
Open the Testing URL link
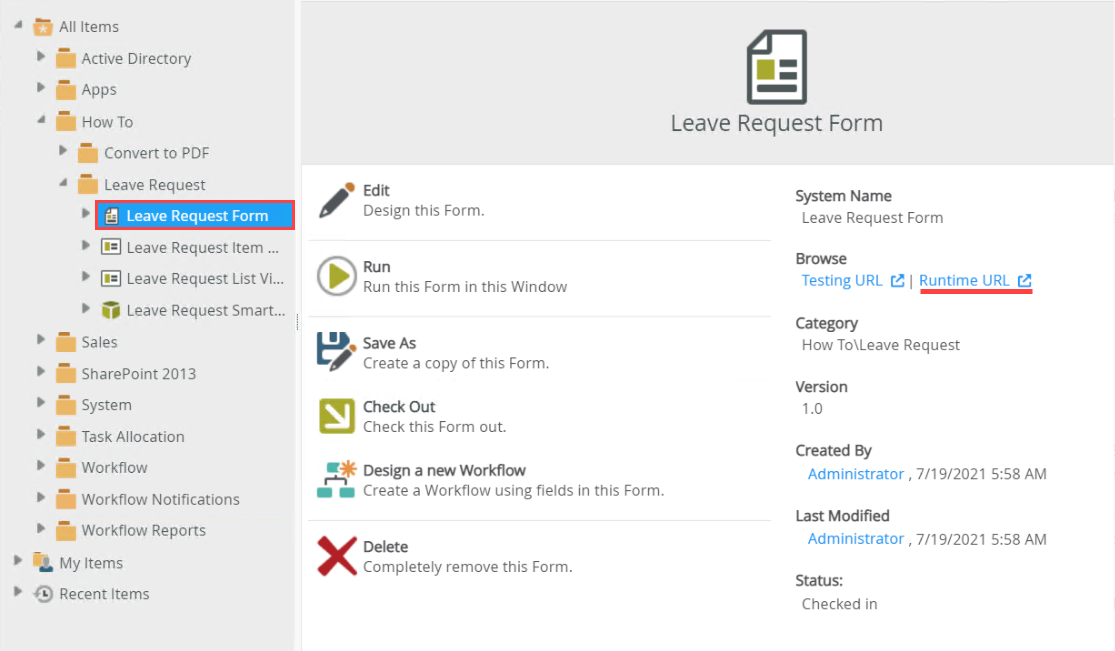click(x=842, y=281)
